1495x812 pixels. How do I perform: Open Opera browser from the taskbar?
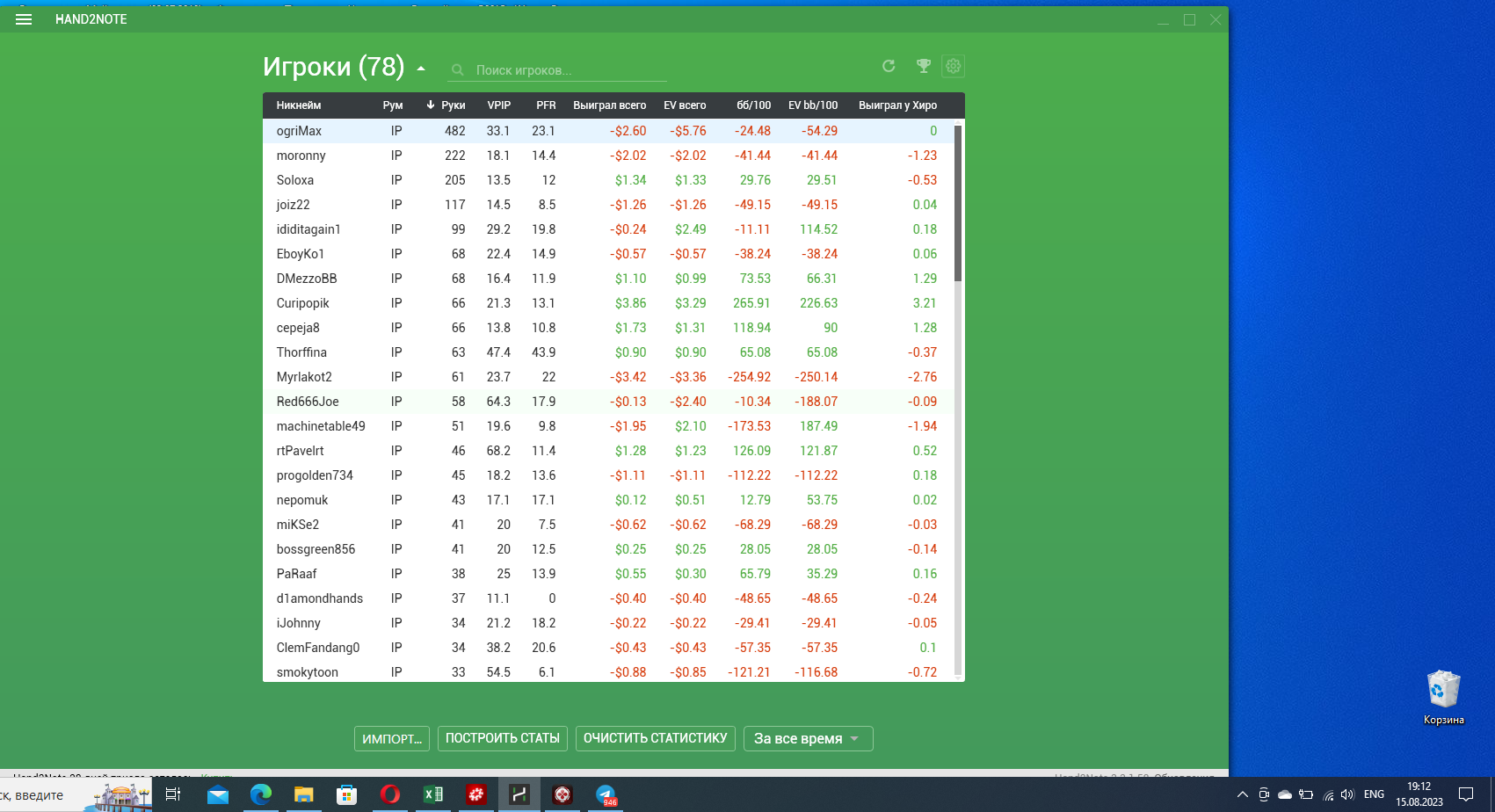pyautogui.click(x=390, y=794)
